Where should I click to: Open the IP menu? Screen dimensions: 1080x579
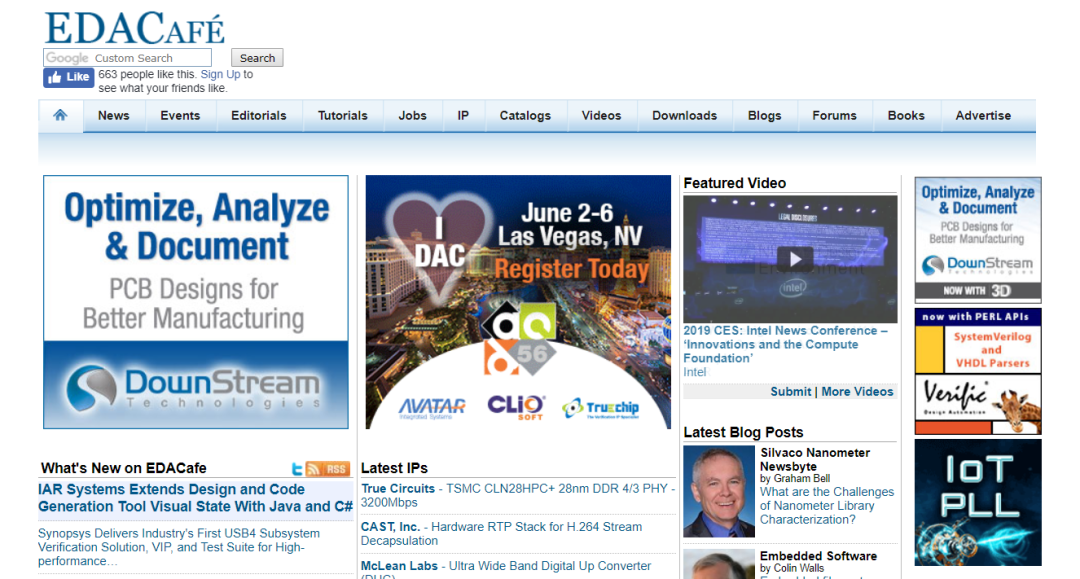click(x=464, y=116)
